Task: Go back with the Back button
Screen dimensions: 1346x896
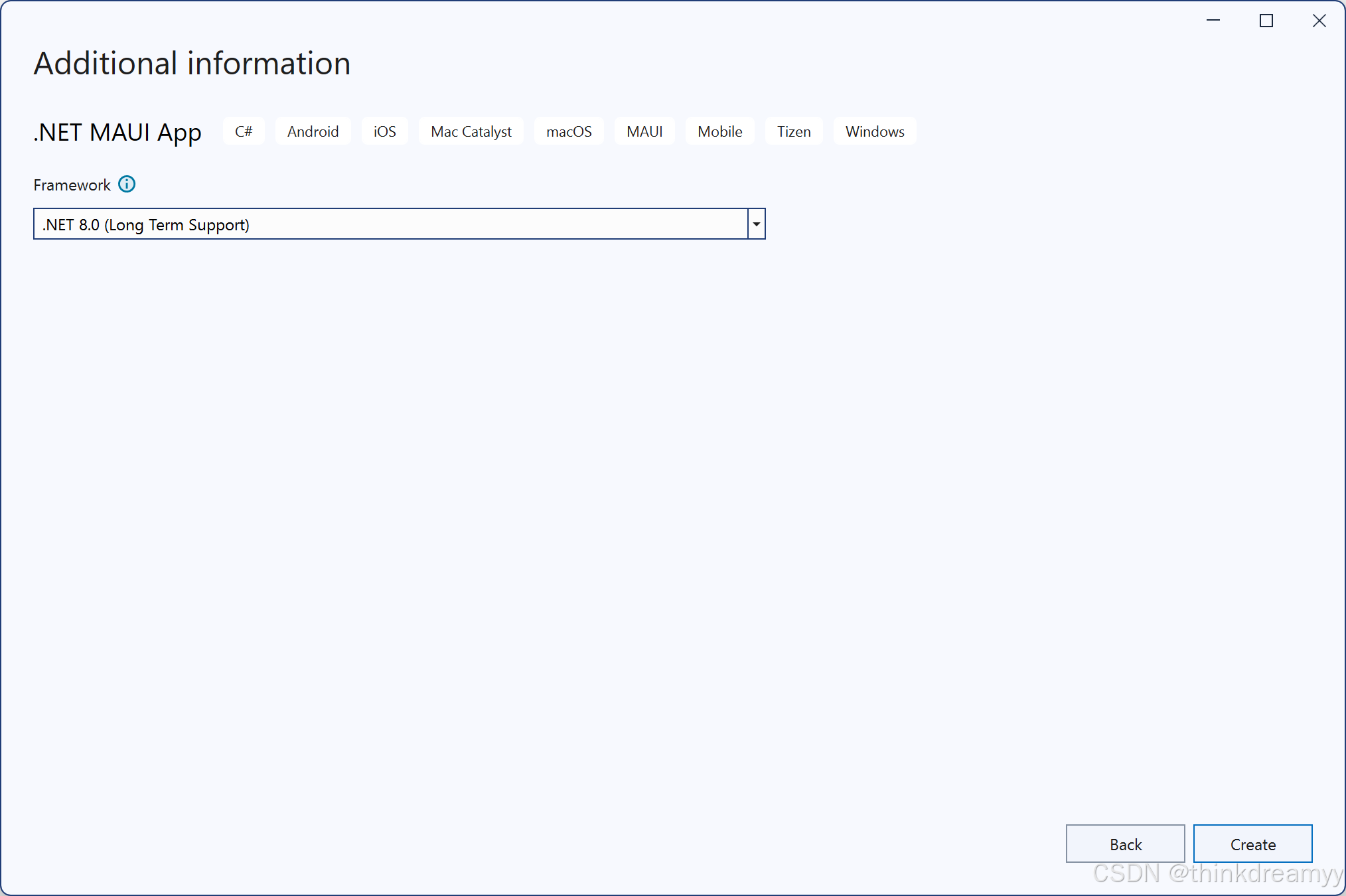Action: point(1125,844)
